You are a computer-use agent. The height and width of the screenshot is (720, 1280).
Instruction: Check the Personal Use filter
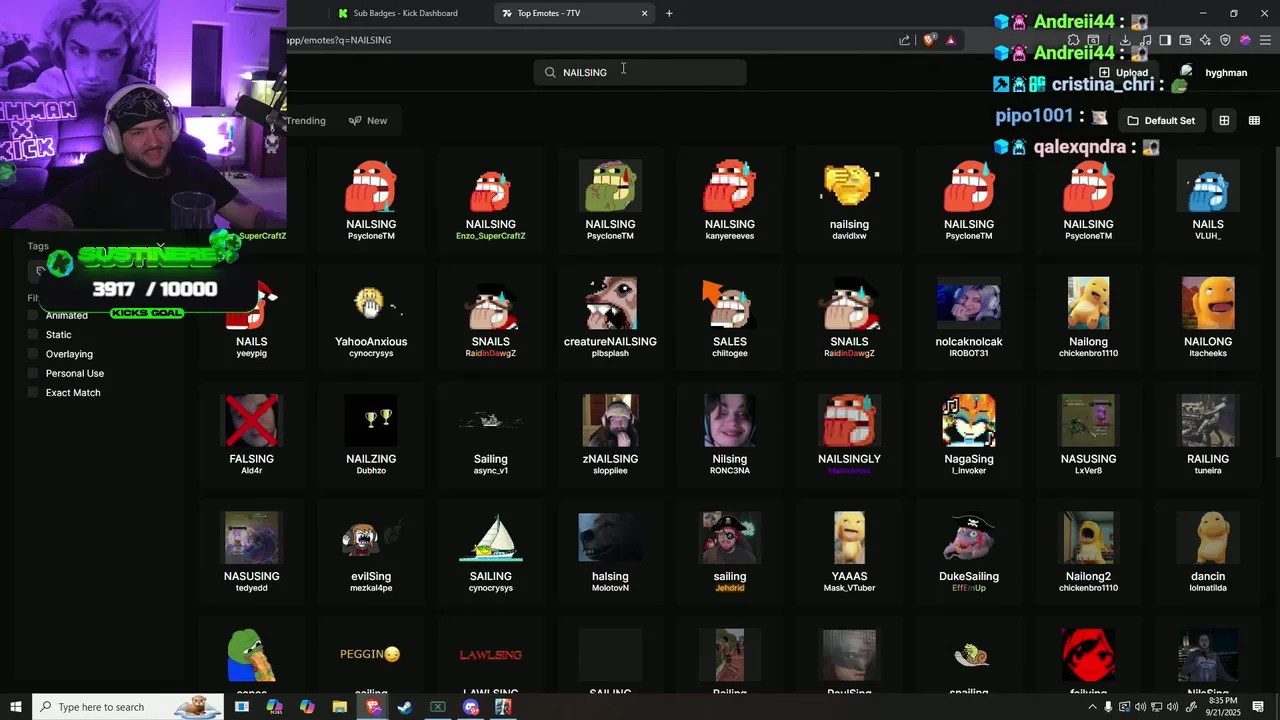(33, 373)
